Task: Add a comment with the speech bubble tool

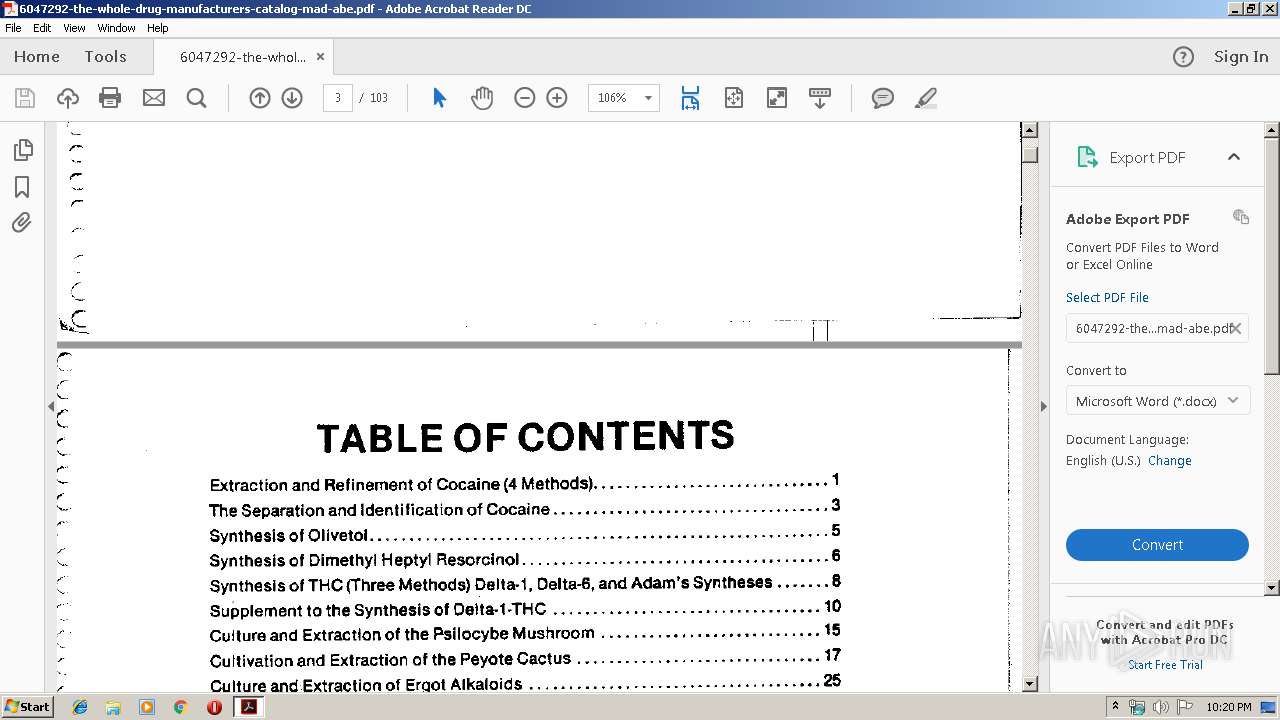Action: [882, 98]
